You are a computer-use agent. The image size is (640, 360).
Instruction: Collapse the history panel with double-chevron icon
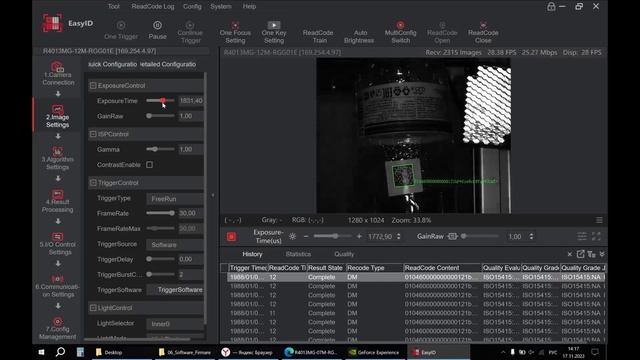point(602,254)
